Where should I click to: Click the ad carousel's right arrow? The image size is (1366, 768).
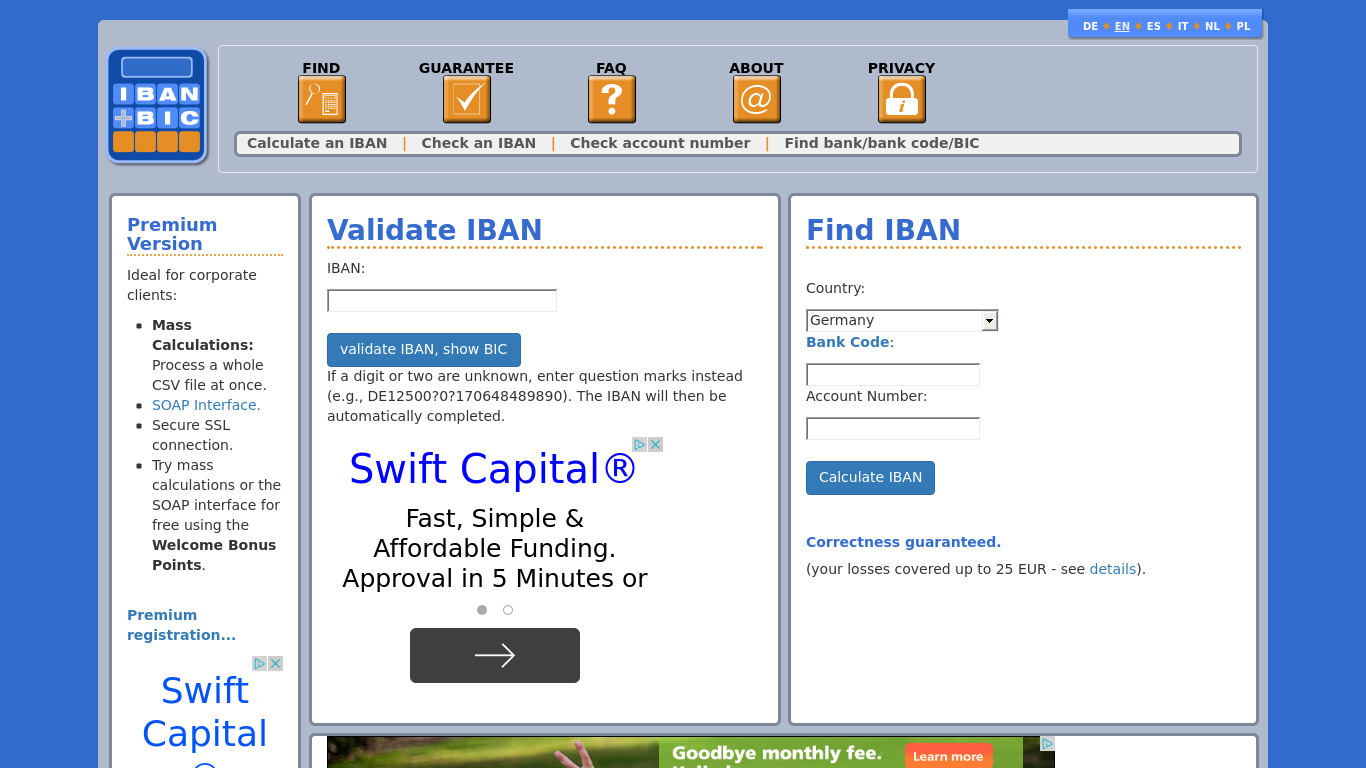point(494,655)
